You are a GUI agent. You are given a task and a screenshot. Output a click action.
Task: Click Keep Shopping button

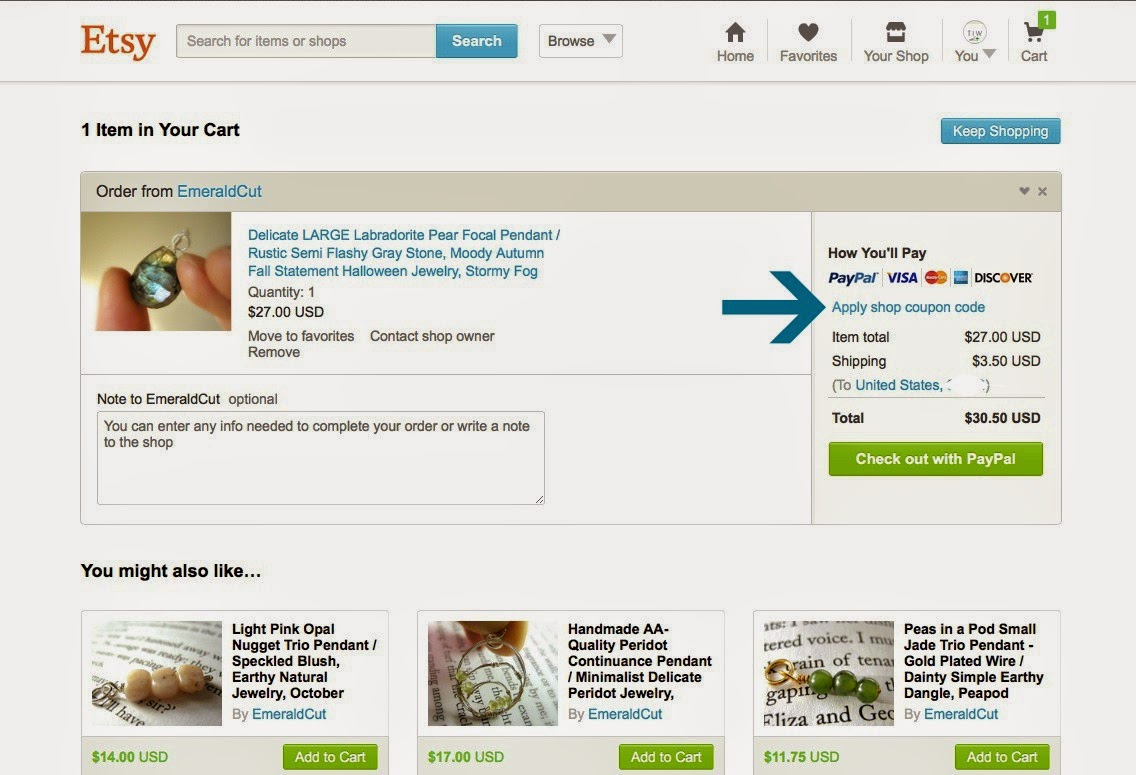click(1001, 131)
